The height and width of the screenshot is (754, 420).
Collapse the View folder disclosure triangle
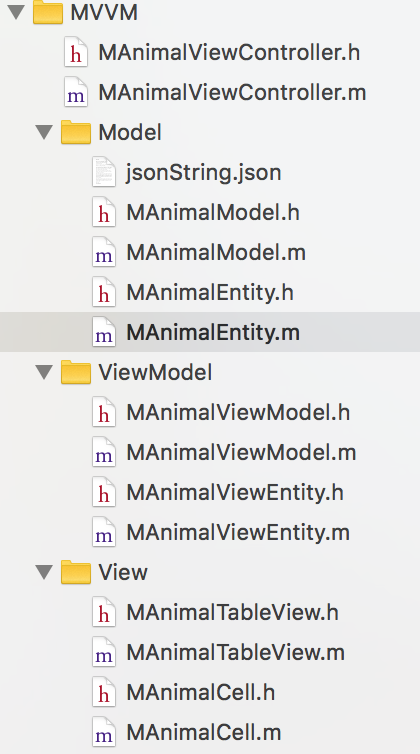click(x=44, y=572)
